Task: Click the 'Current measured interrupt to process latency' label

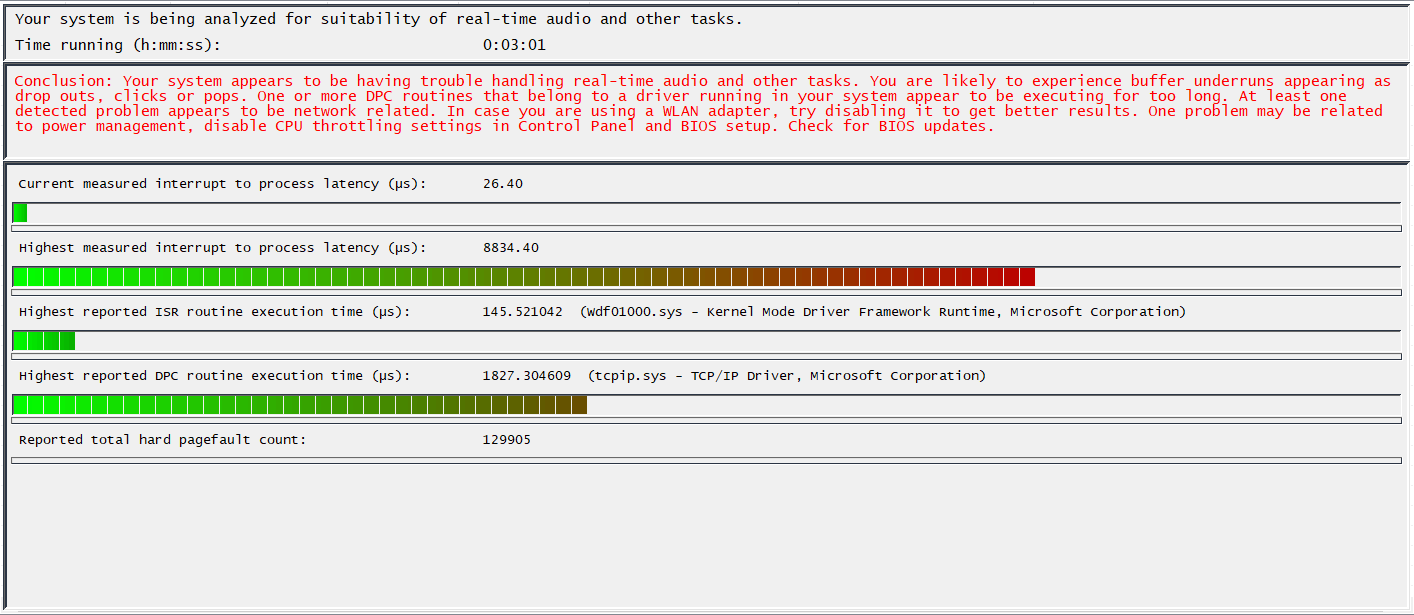Action: pyautogui.click(x=222, y=184)
